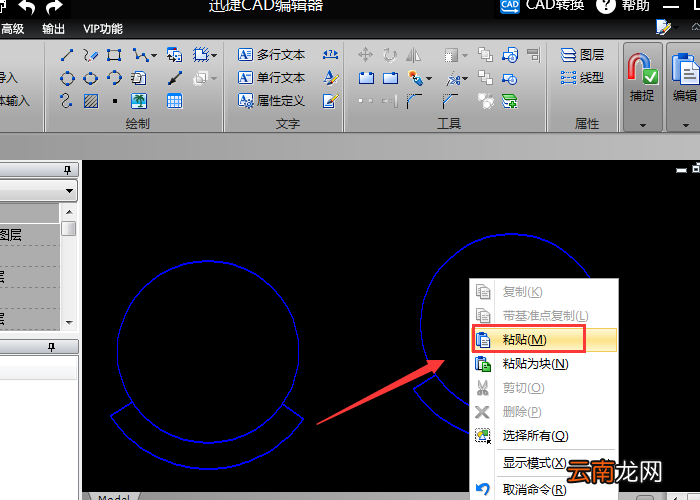The image size is (700, 500).
Task: Click the insert image palm tree icon
Action: point(139,101)
